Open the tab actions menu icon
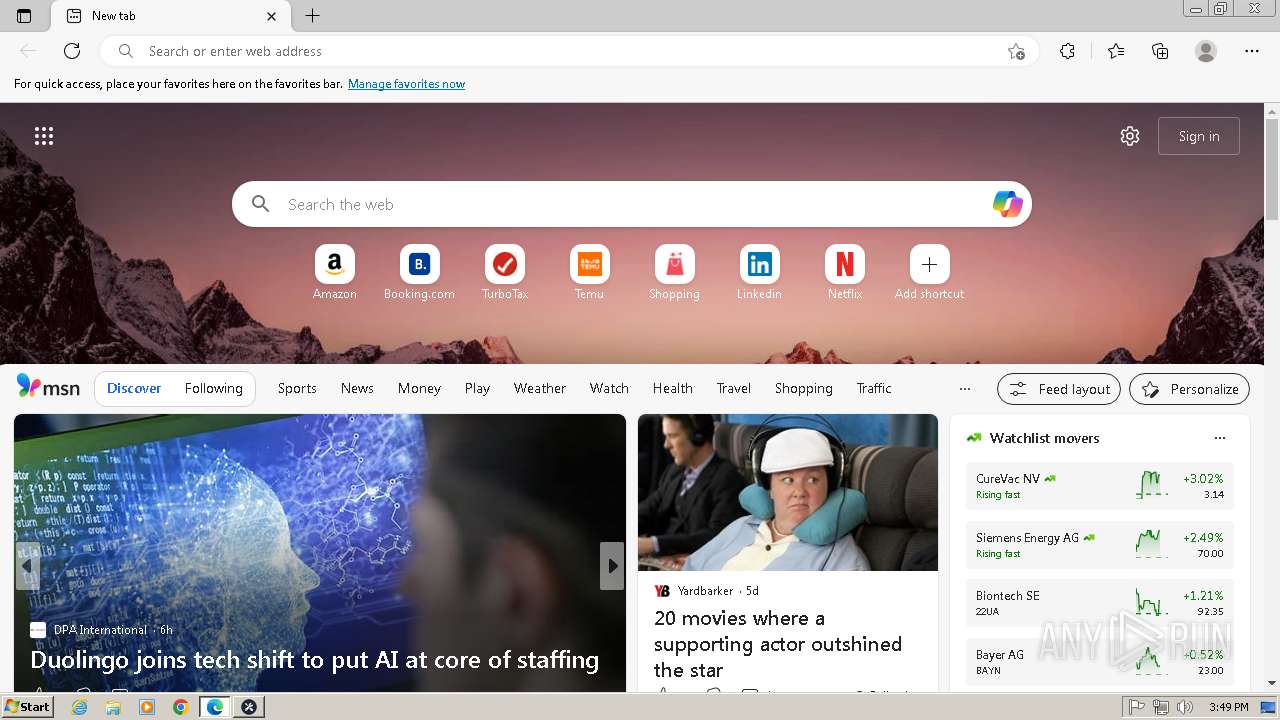 tap(24, 16)
